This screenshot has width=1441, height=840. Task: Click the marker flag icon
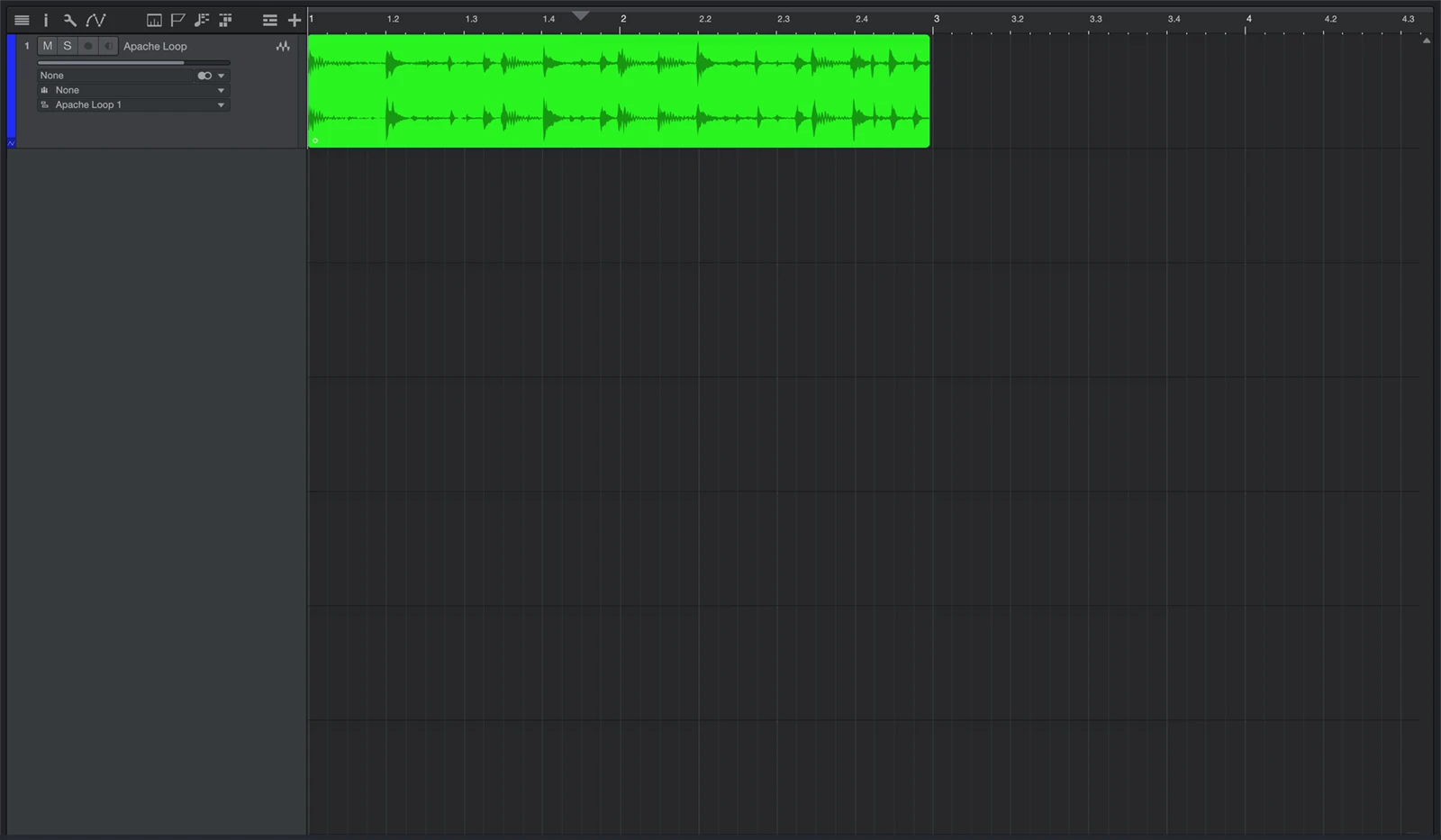click(x=178, y=19)
